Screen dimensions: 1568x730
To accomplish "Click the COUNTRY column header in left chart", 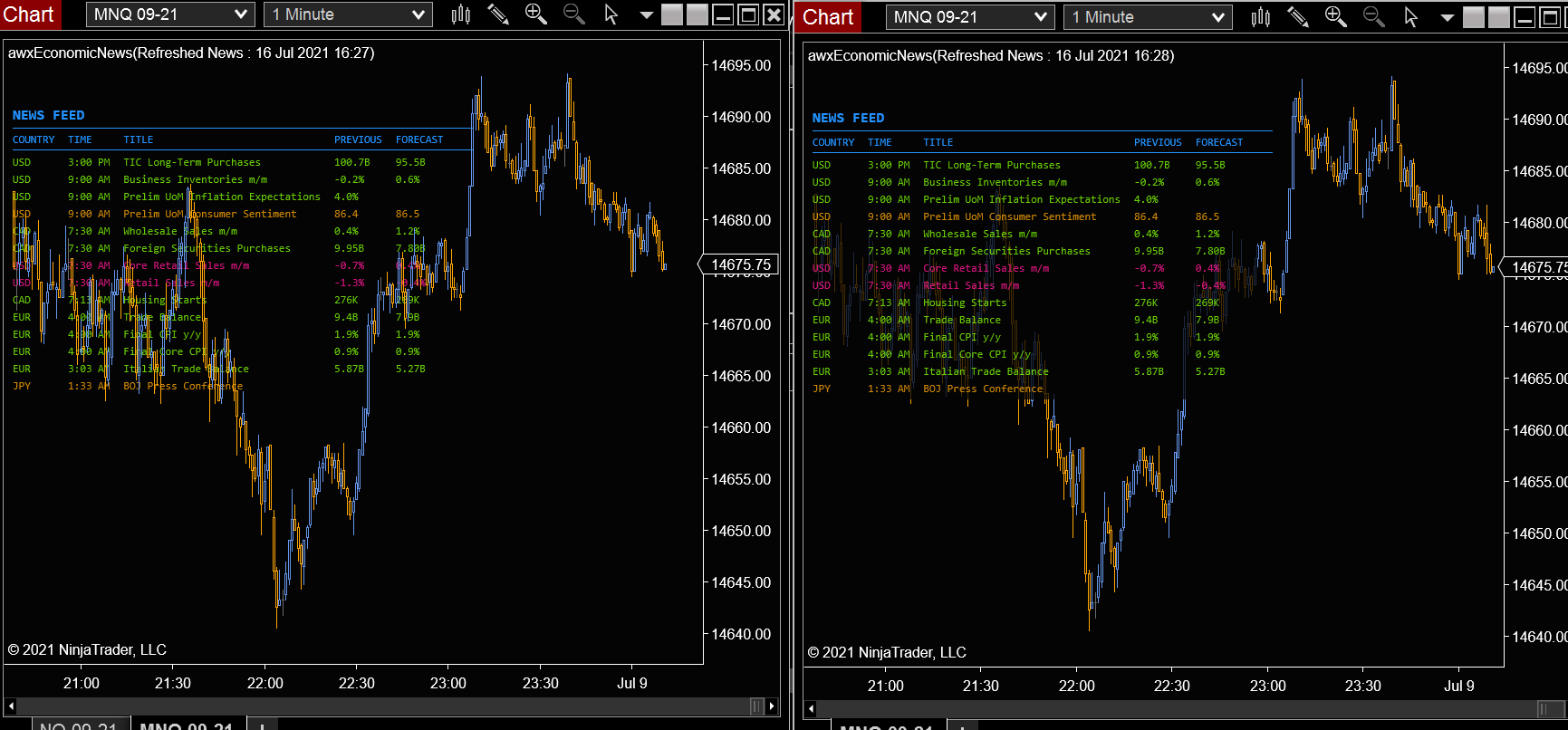I will (34, 139).
